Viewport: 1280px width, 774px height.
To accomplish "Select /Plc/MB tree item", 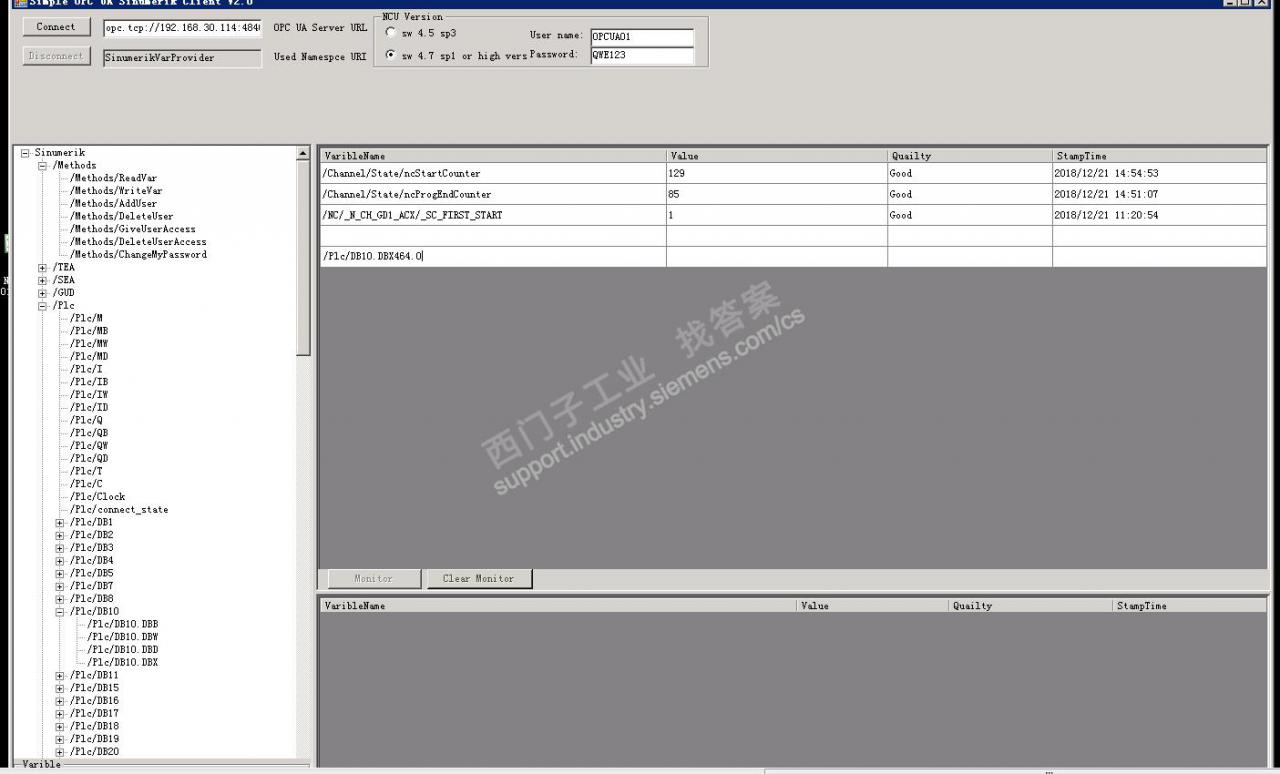I will 89,331.
